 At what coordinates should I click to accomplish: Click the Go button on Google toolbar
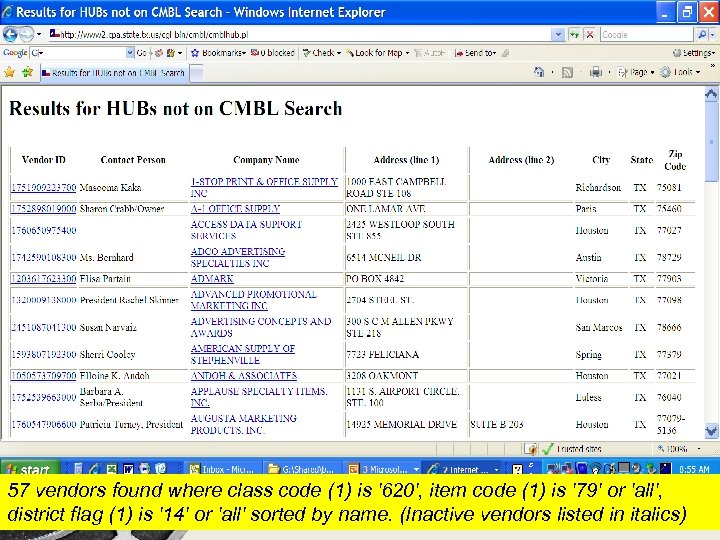click(141, 53)
